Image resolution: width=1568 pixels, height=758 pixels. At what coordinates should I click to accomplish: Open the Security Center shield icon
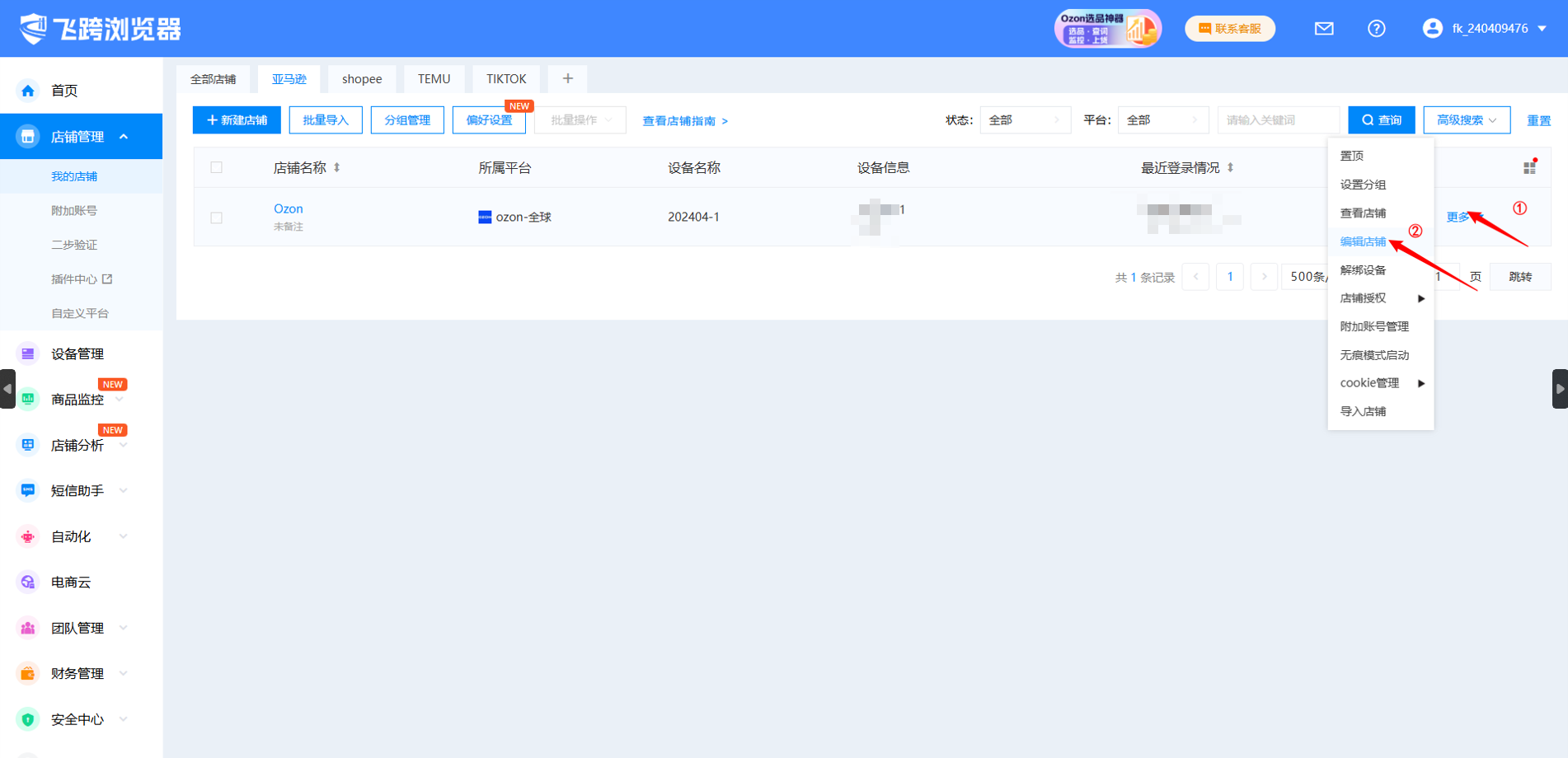28,719
